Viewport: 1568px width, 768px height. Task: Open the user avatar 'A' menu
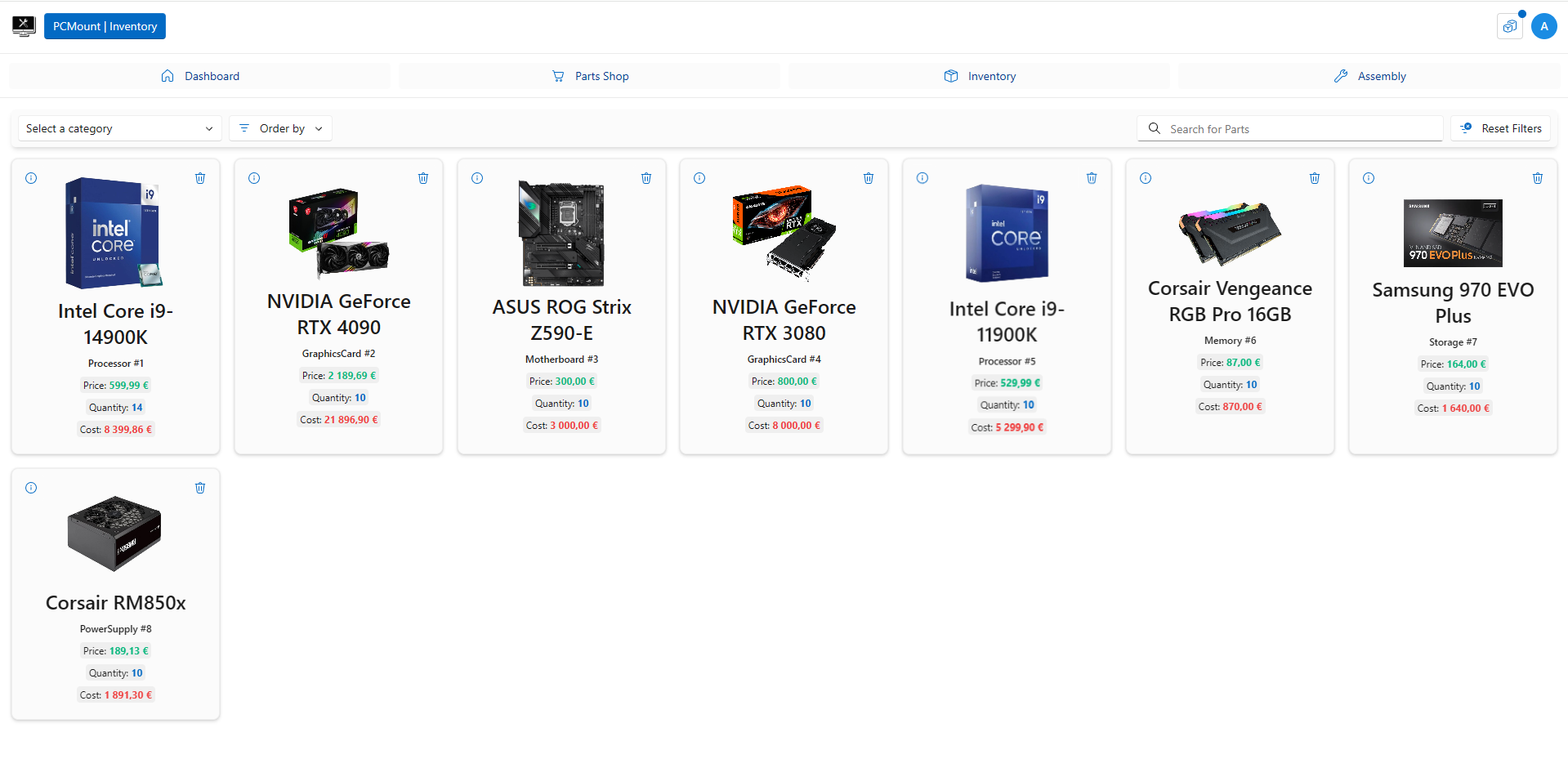point(1543,26)
